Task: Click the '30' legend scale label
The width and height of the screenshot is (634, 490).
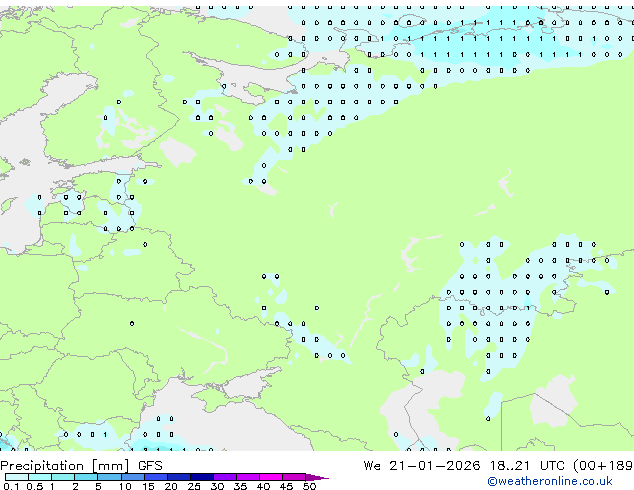Action: point(217,486)
